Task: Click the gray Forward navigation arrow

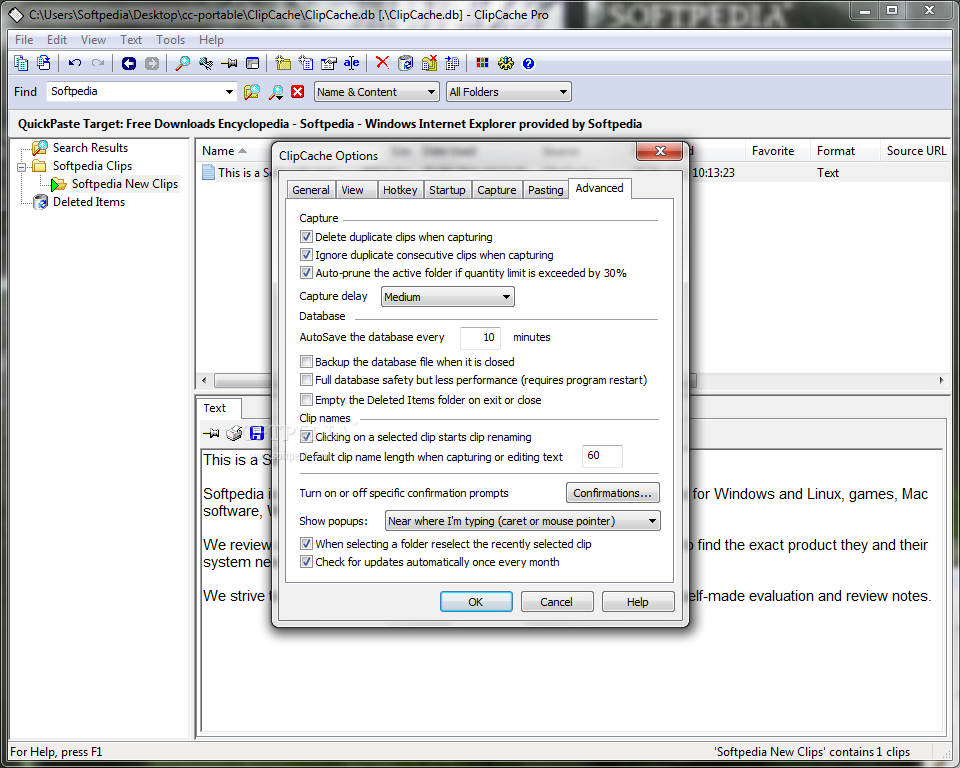Action: click(x=152, y=63)
